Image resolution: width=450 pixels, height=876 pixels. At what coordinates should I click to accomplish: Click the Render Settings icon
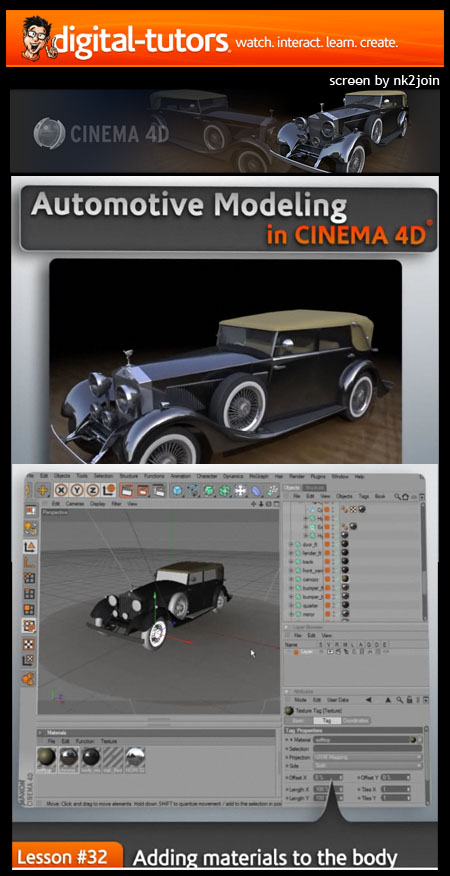(158, 491)
